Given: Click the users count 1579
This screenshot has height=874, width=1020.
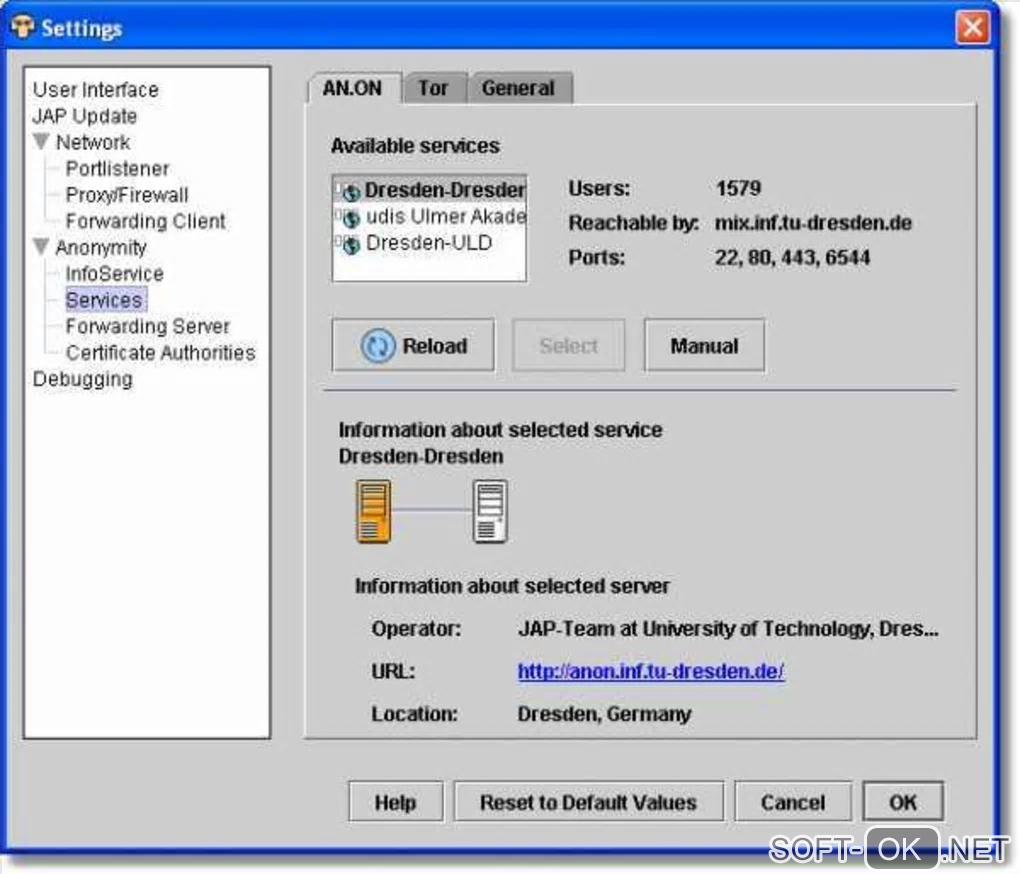Looking at the screenshot, I should click(x=738, y=189).
